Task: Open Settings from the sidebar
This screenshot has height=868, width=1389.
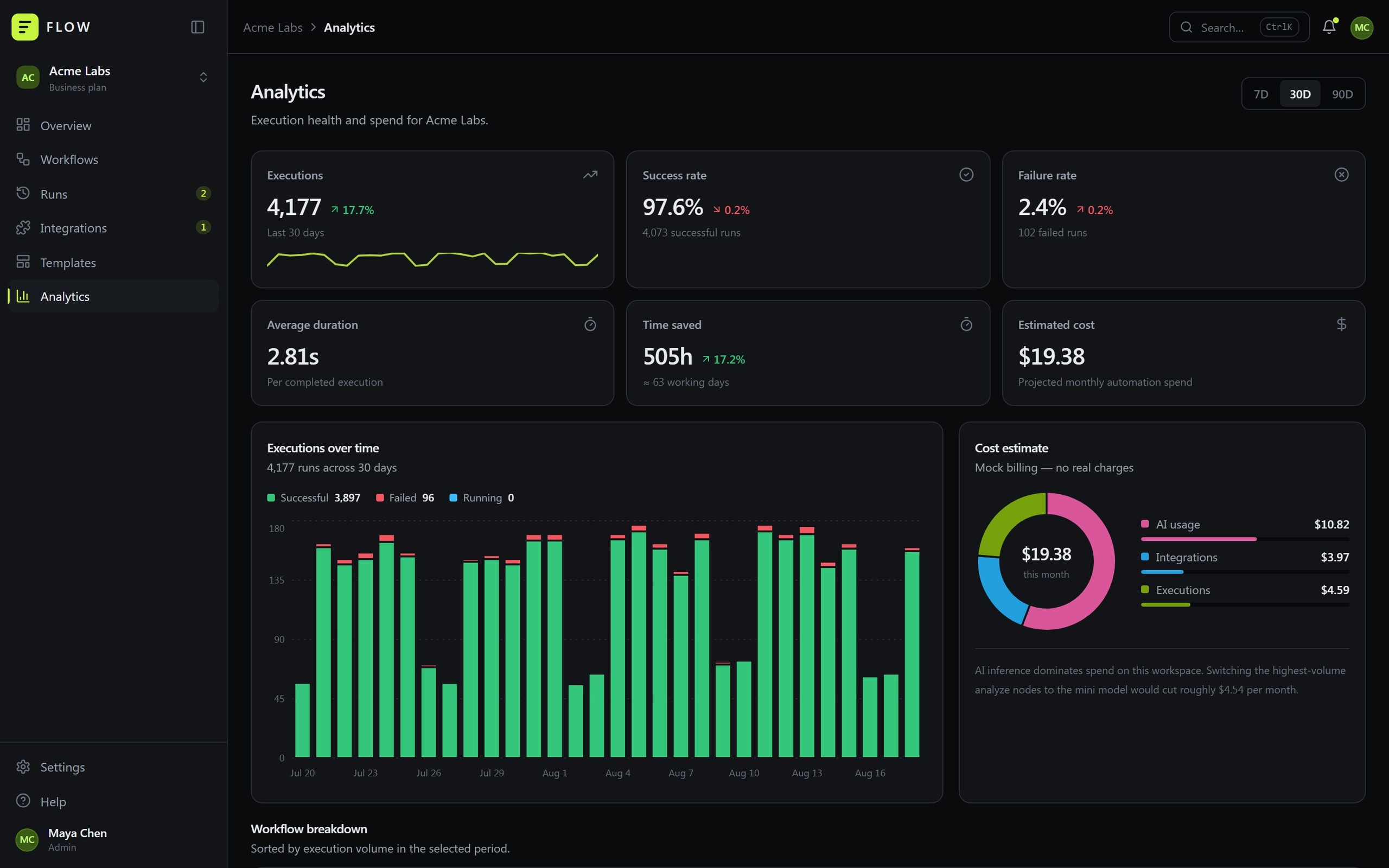Action: coord(113,767)
